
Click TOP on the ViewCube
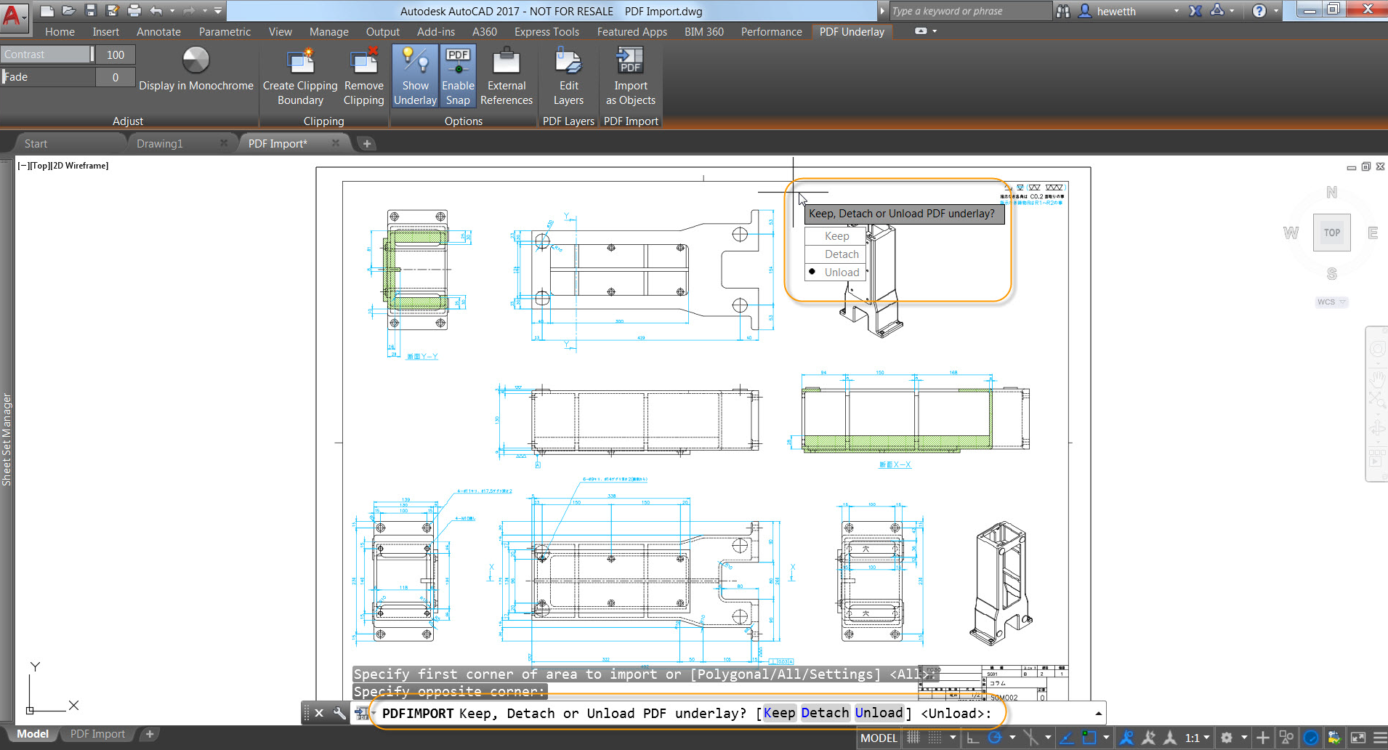point(1331,232)
